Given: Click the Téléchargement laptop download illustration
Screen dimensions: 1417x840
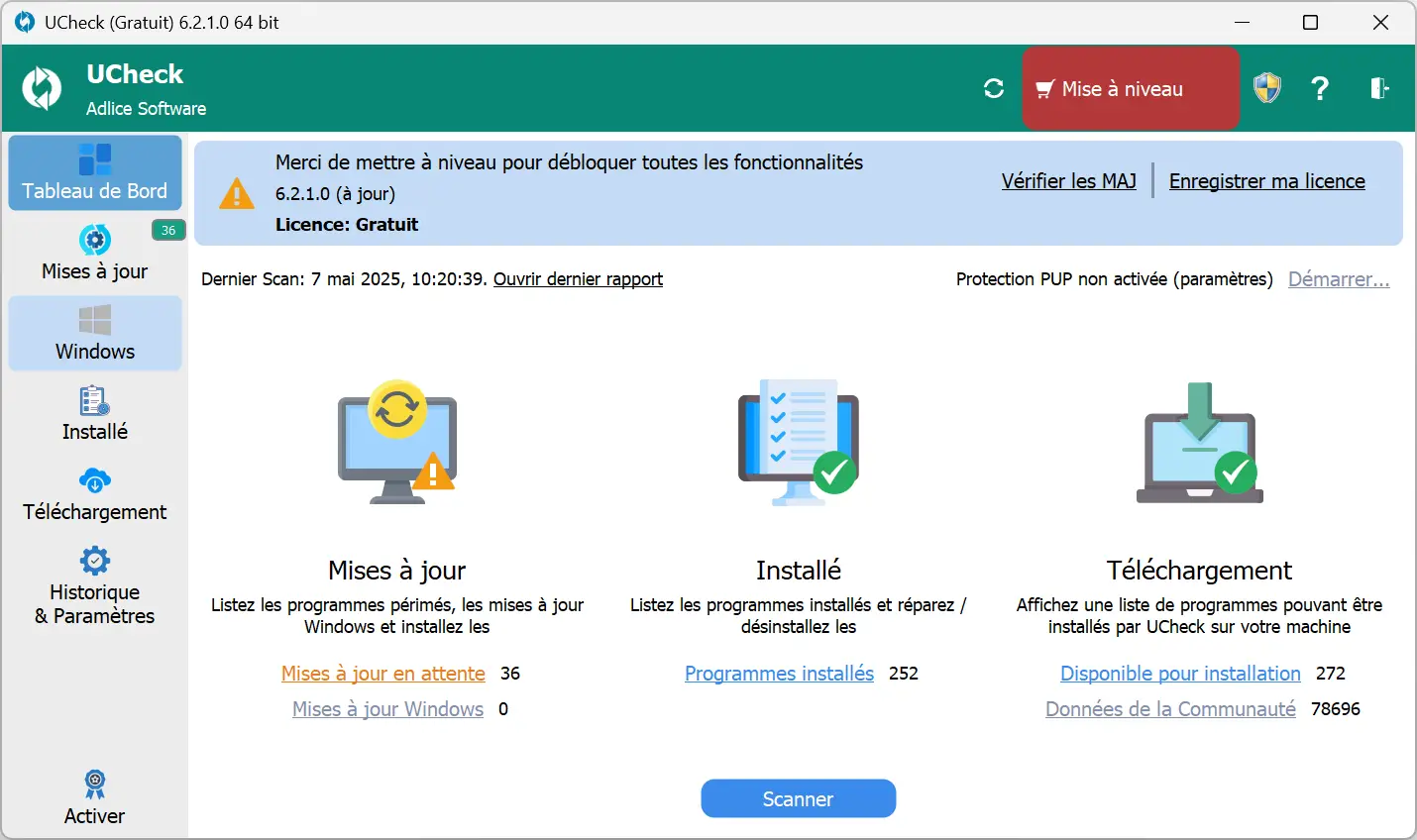Looking at the screenshot, I should [x=1200, y=442].
